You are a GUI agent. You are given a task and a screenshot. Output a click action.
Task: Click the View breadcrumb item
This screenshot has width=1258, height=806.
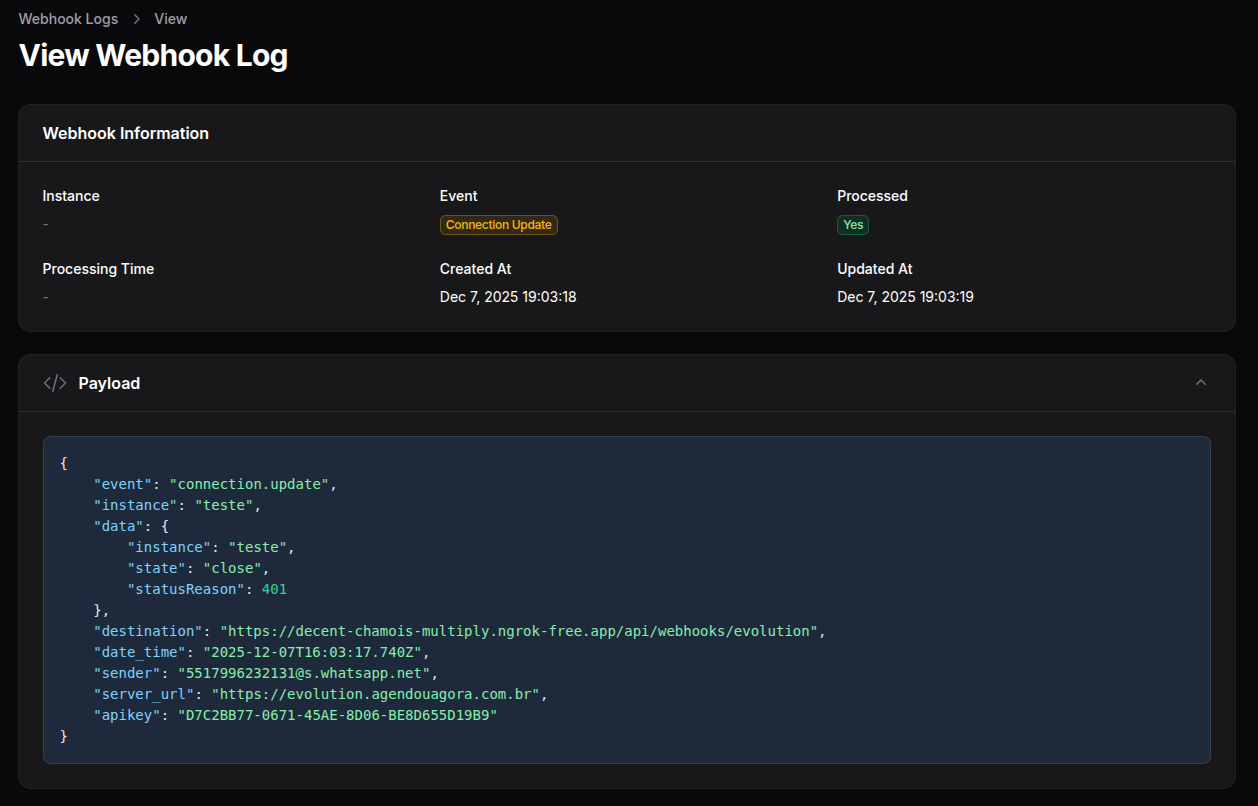[x=170, y=18]
